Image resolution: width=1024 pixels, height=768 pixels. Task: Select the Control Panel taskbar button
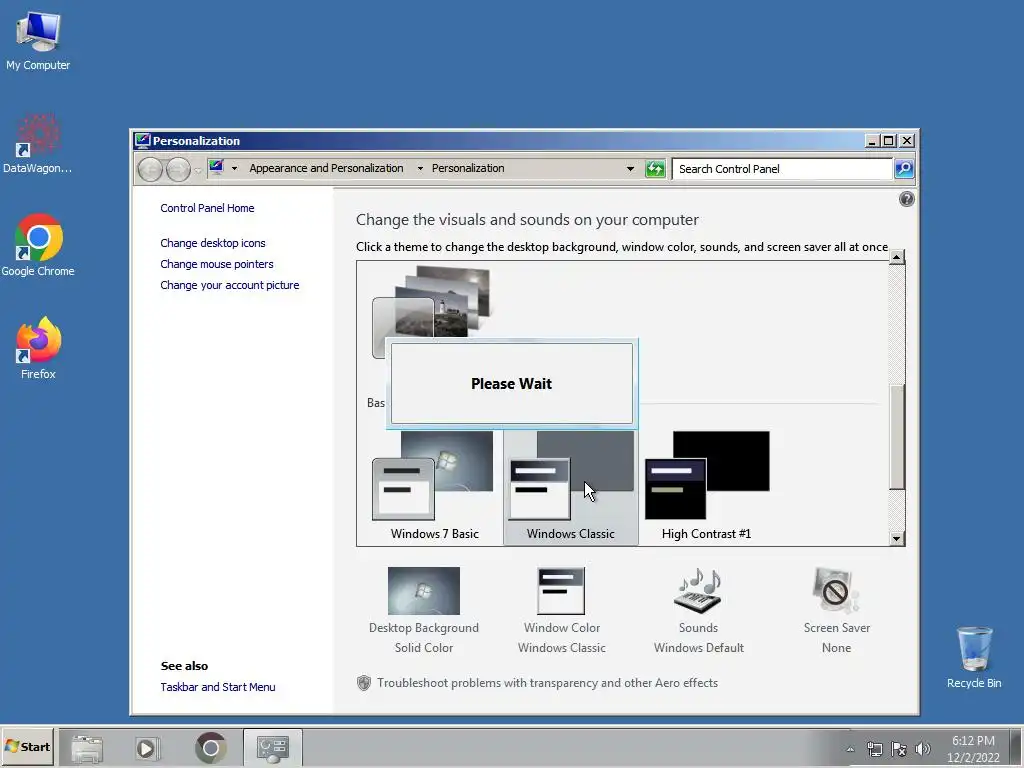(272, 748)
